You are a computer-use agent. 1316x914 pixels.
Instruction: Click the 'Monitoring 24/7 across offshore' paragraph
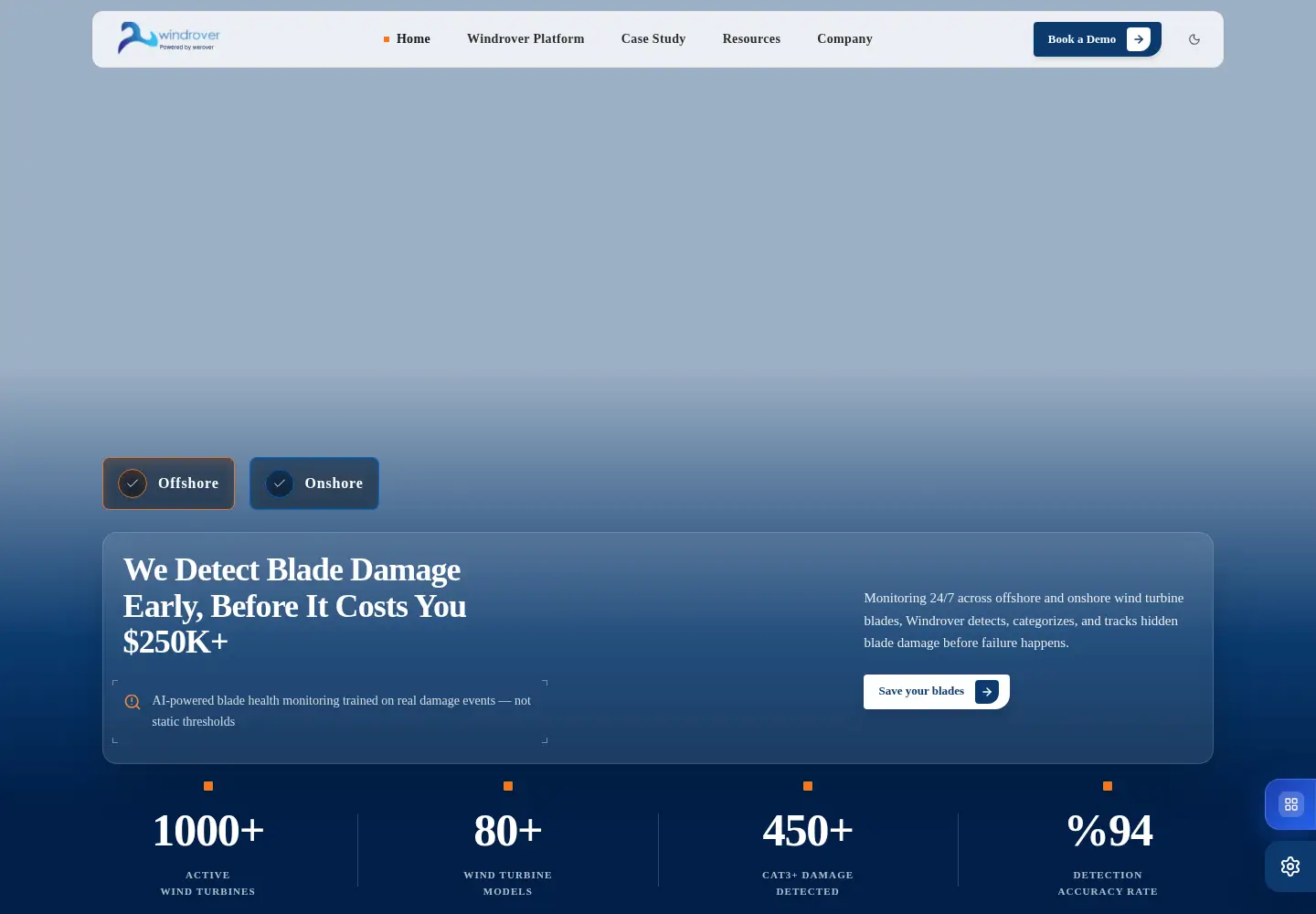pyautogui.click(x=1024, y=621)
